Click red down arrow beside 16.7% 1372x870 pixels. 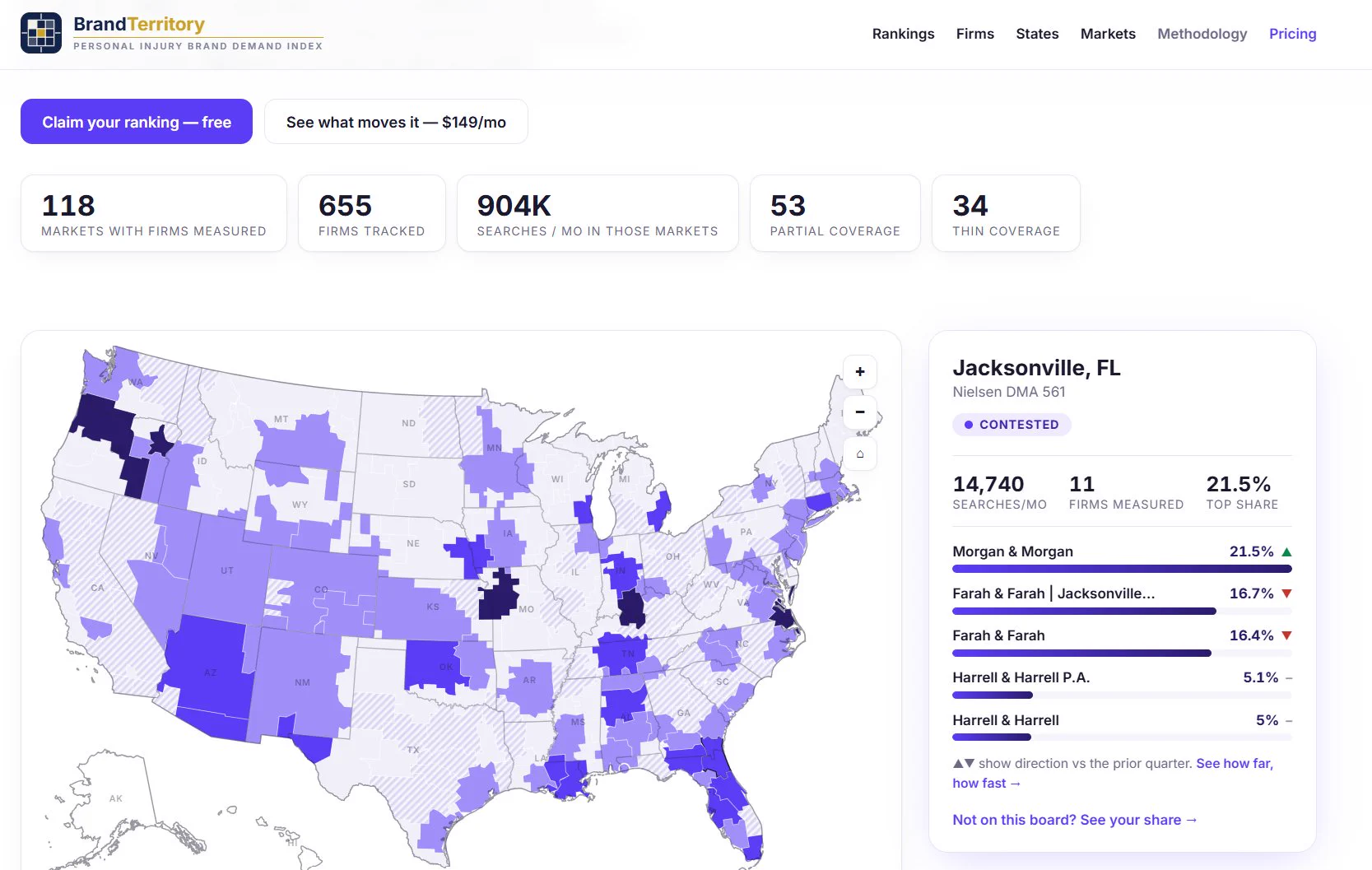[1286, 593]
